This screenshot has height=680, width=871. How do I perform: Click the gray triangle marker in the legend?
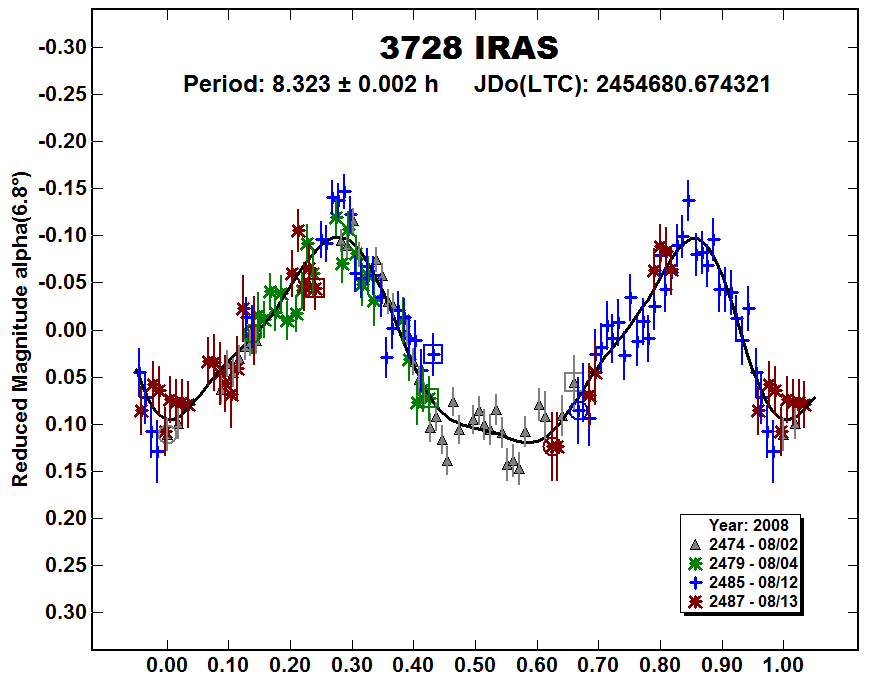tap(695, 545)
